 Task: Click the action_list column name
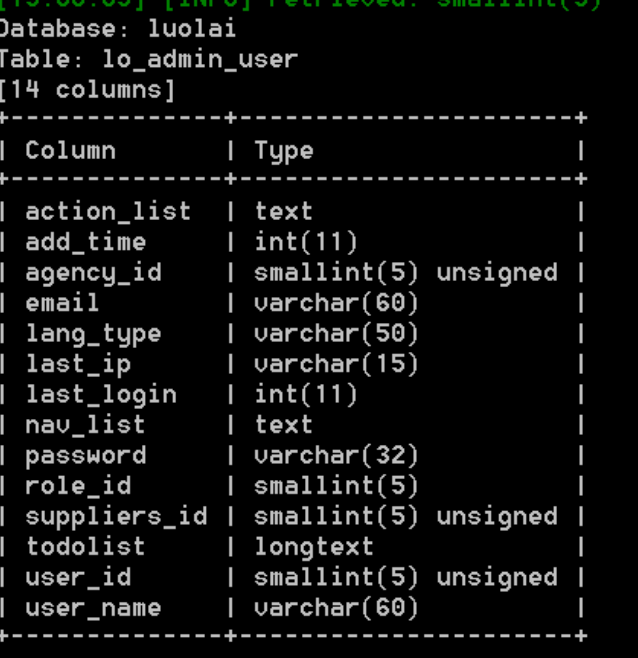108,212
